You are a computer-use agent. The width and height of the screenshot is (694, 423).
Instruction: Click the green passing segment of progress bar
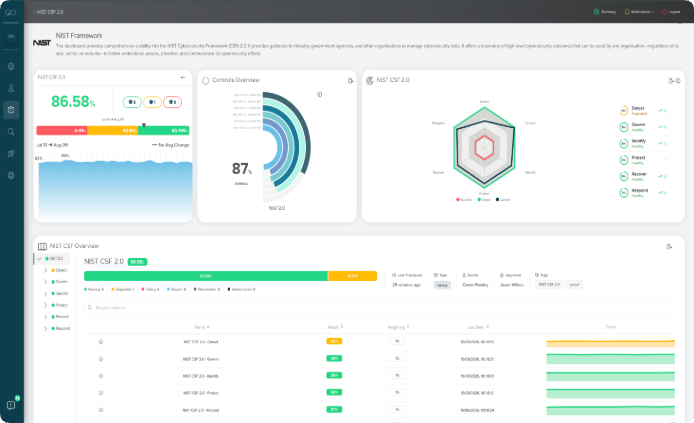pos(206,276)
